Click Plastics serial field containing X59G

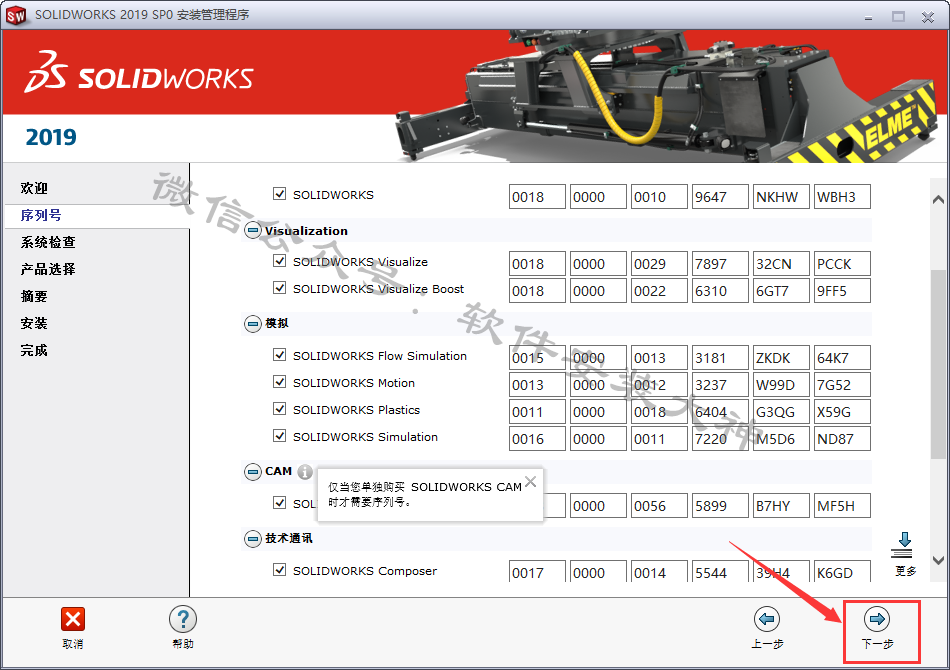(x=842, y=412)
